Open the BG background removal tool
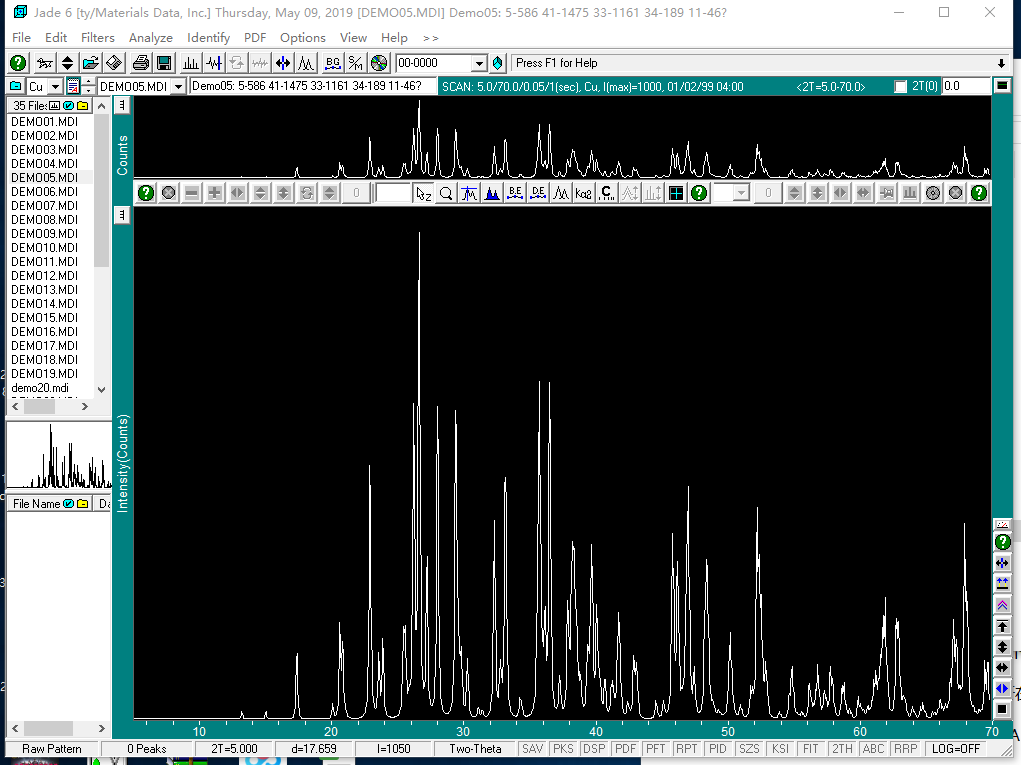This screenshot has width=1021, height=765. coord(333,63)
